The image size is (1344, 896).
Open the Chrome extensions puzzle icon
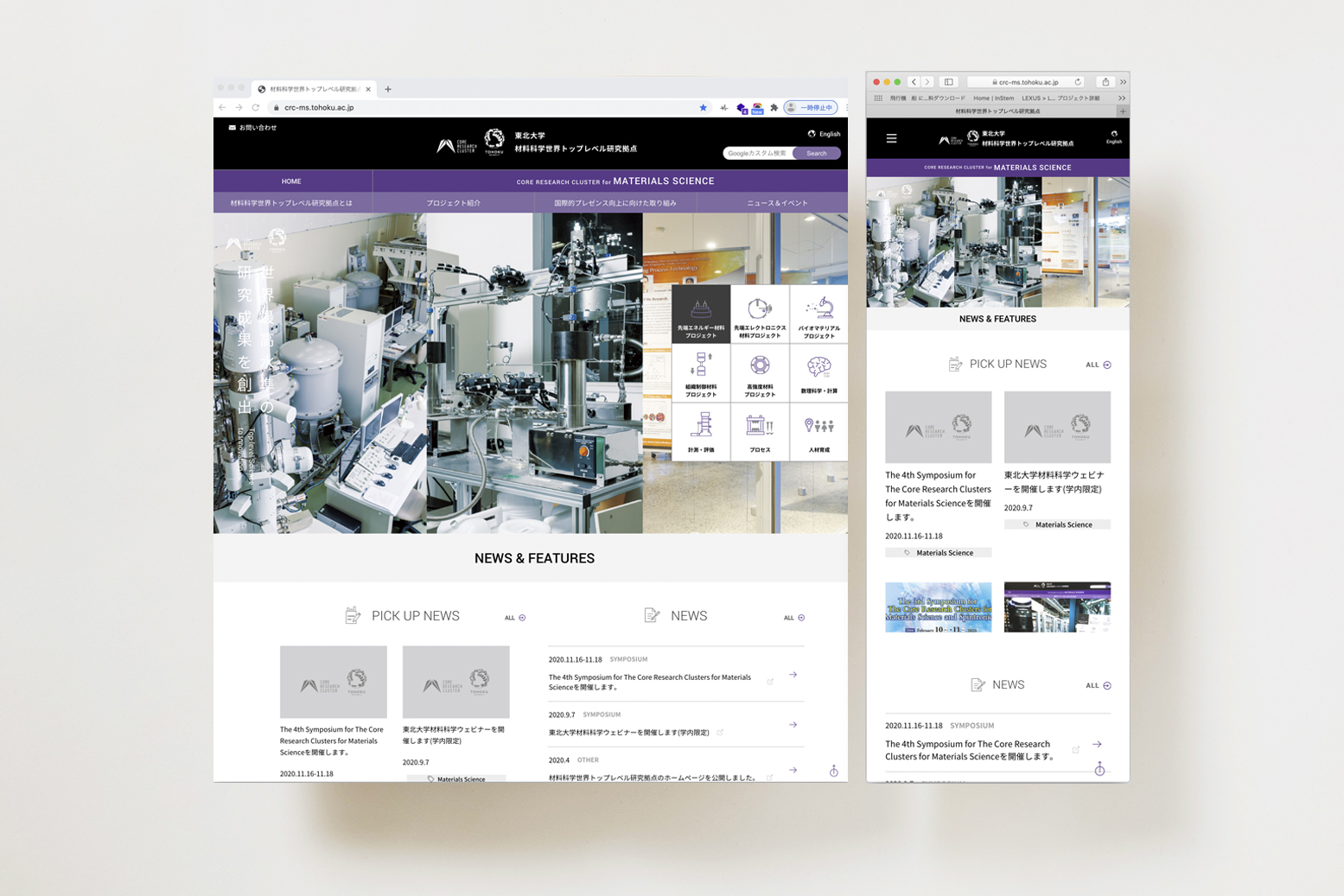tap(774, 108)
